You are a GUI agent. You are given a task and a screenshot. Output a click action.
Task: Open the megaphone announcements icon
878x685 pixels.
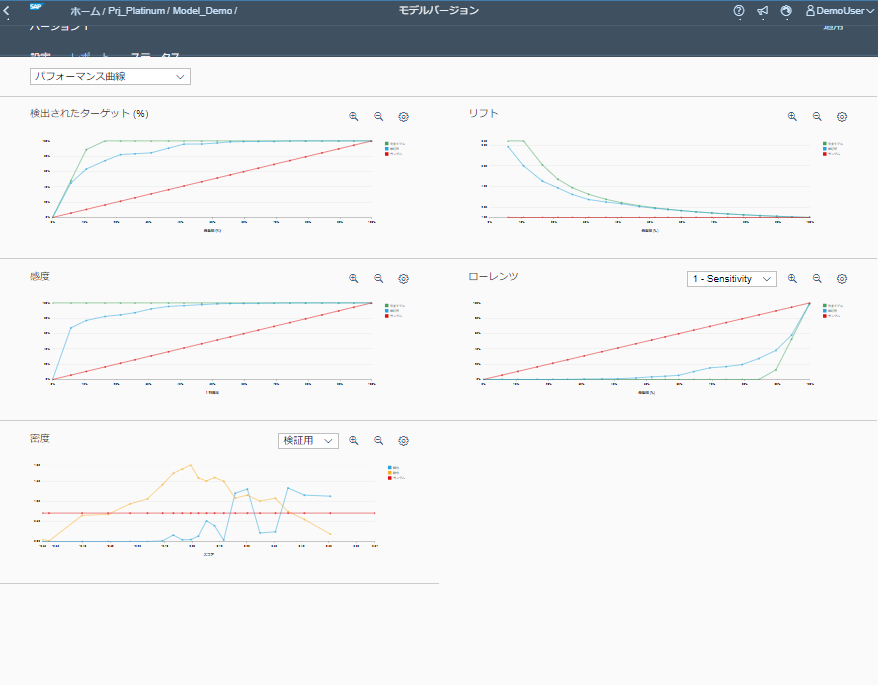[x=762, y=11]
